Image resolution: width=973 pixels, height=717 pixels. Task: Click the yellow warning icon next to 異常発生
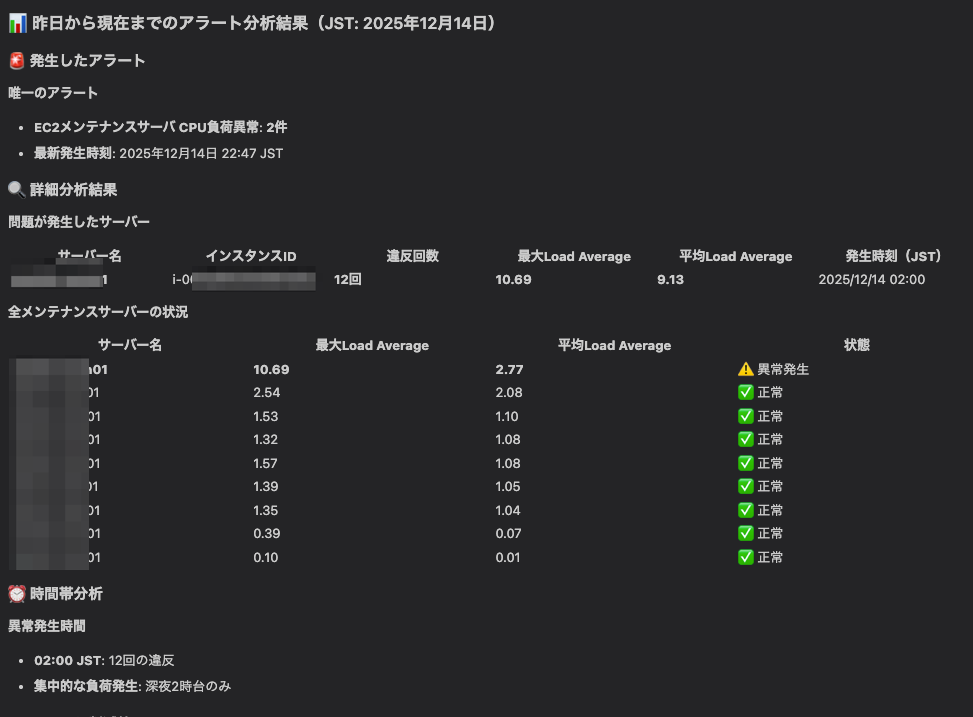pyautogui.click(x=745, y=369)
